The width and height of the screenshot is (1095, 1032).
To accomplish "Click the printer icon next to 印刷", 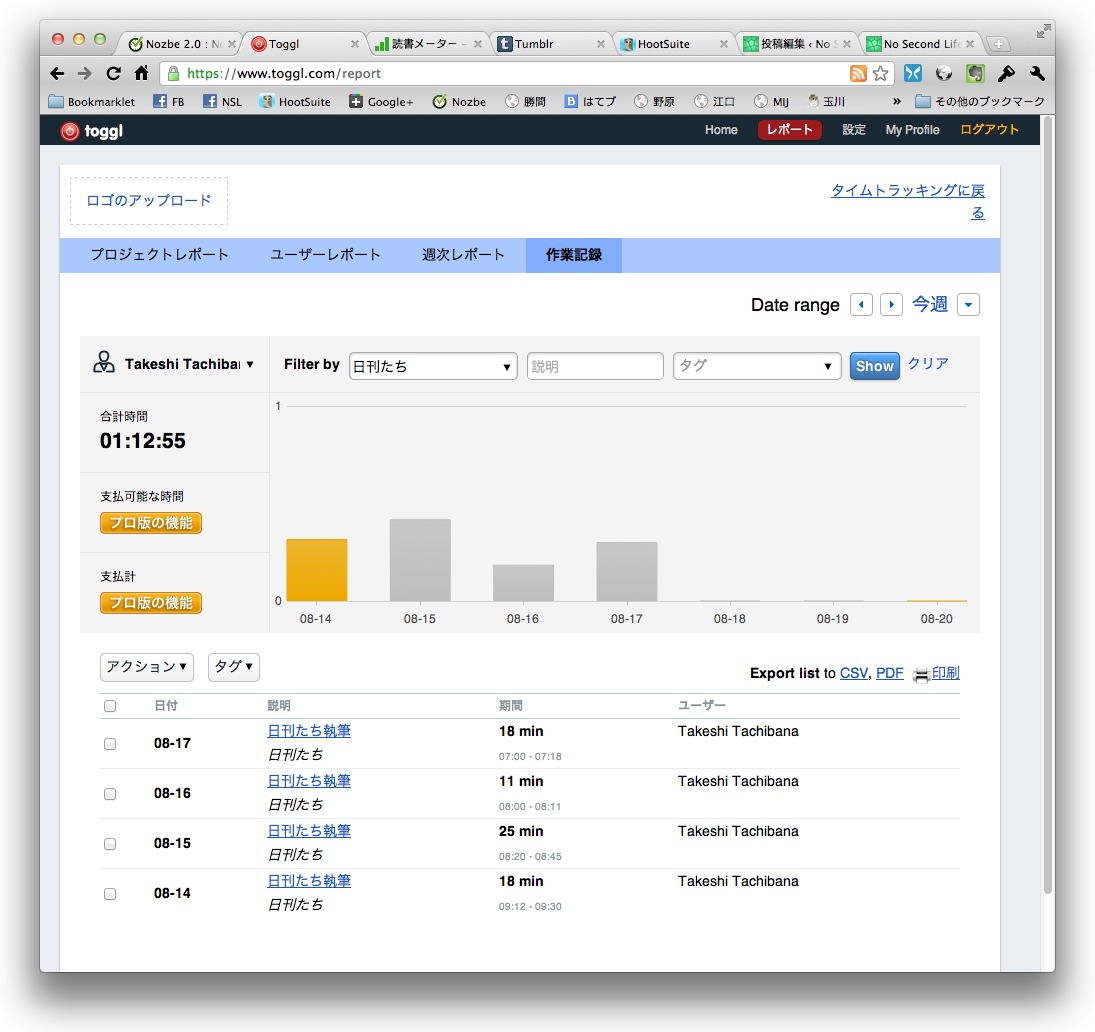I will pyautogui.click(x=920, y=674).
